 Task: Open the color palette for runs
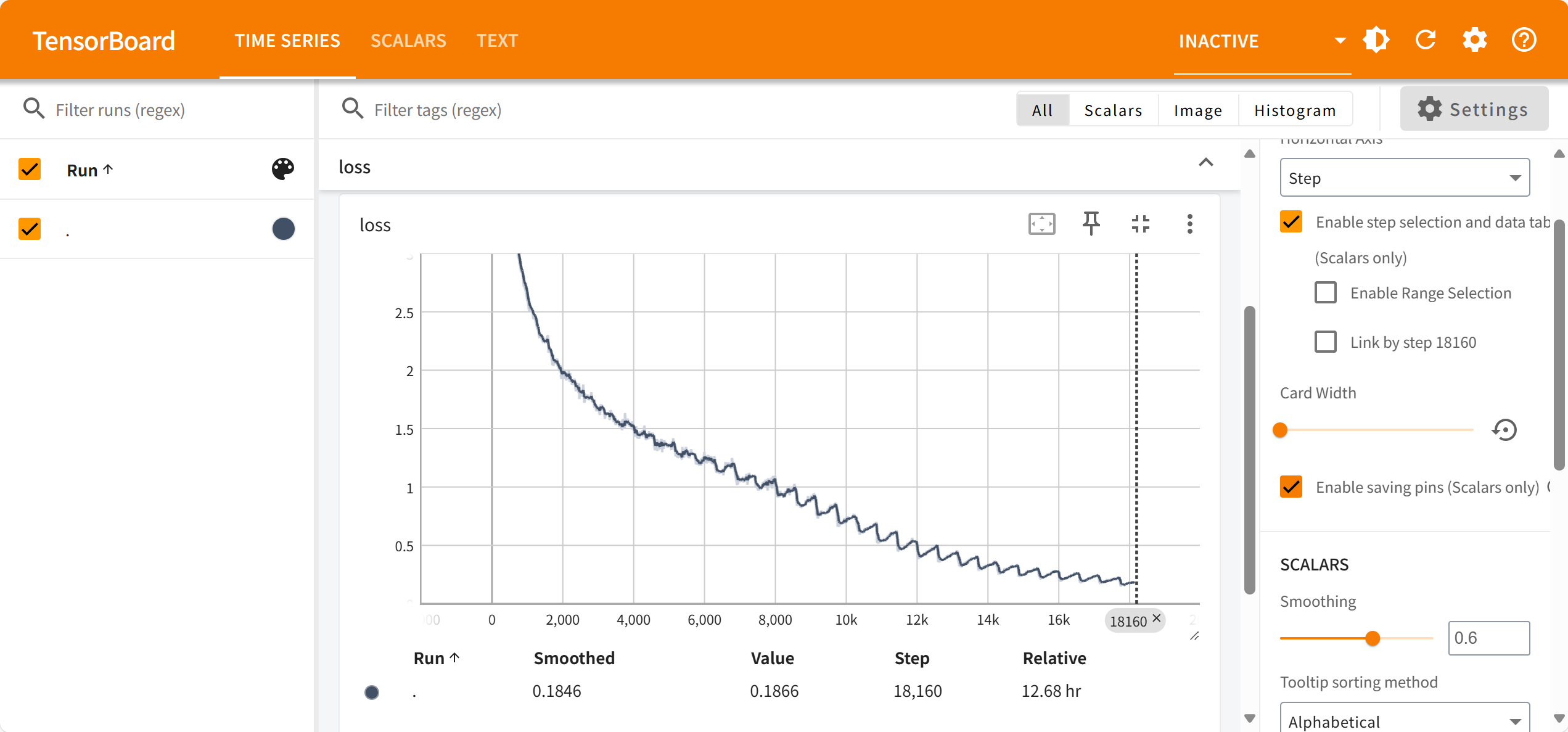point(283,169)
